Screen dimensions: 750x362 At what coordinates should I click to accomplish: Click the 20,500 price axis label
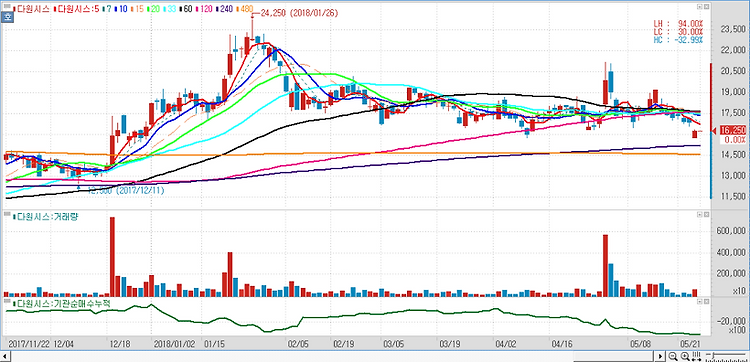732,71
